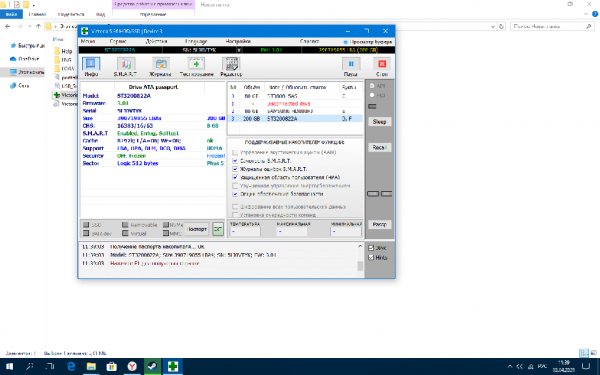Toggle the S.M.A.R.T. error logs checkbox

[x=235, y=169]
